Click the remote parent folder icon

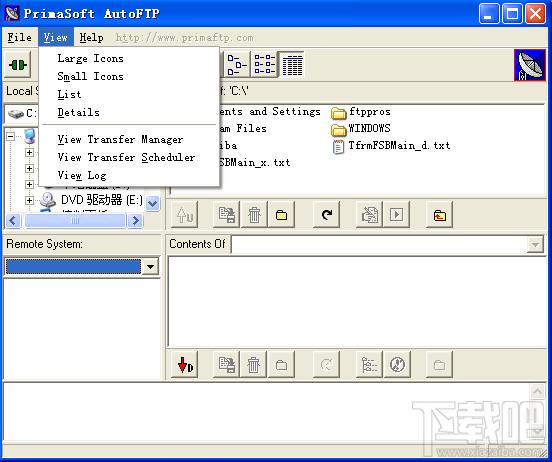pos(439,364)
